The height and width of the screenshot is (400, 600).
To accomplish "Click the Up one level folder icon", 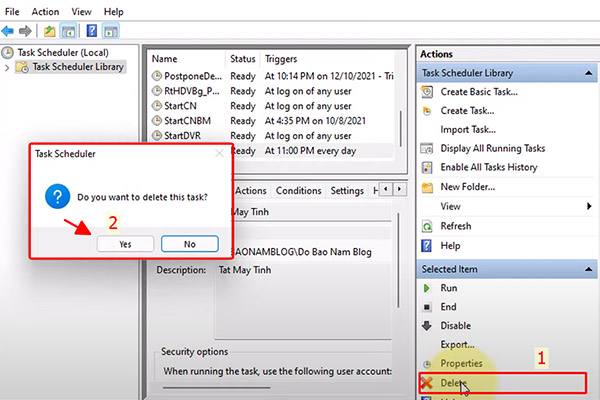I will tap(49, 31).
